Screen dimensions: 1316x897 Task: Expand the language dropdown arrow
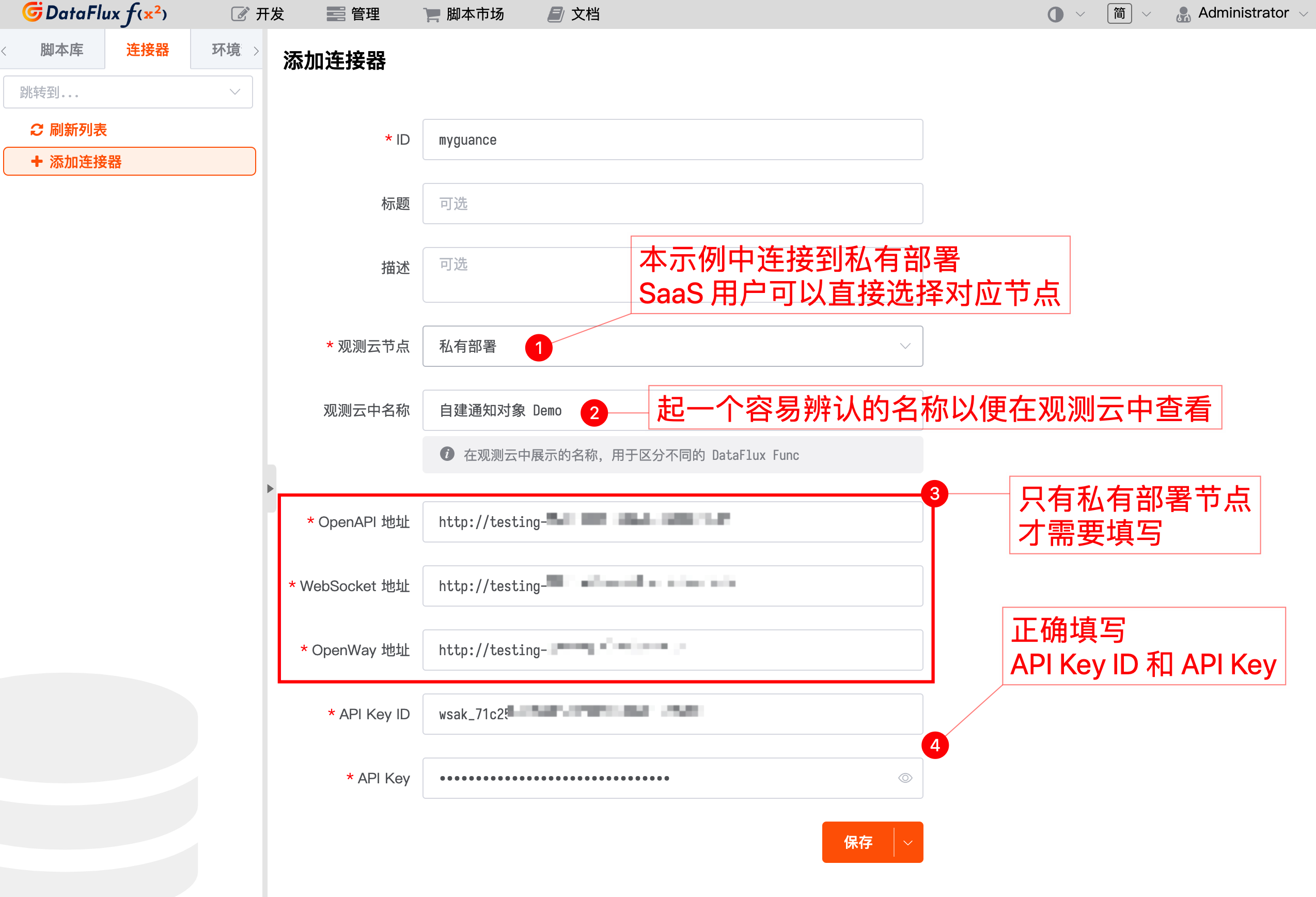(x=1146, y=14)
